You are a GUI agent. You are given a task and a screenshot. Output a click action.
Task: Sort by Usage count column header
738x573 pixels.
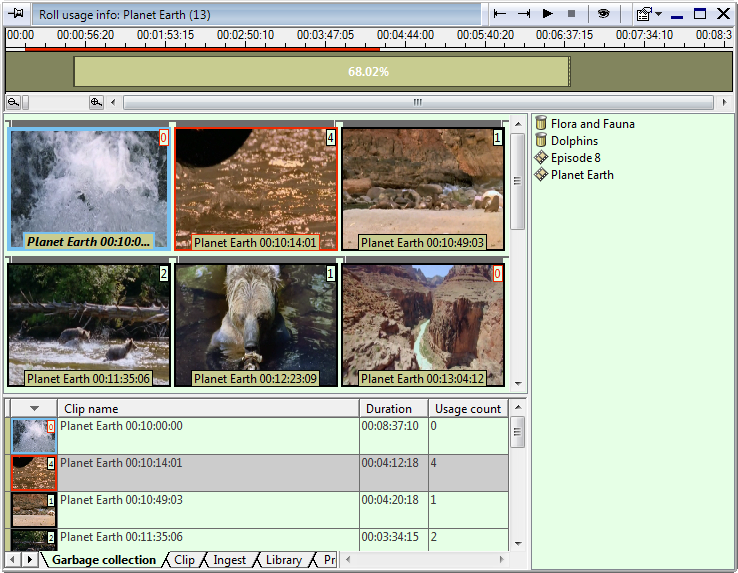468,408
